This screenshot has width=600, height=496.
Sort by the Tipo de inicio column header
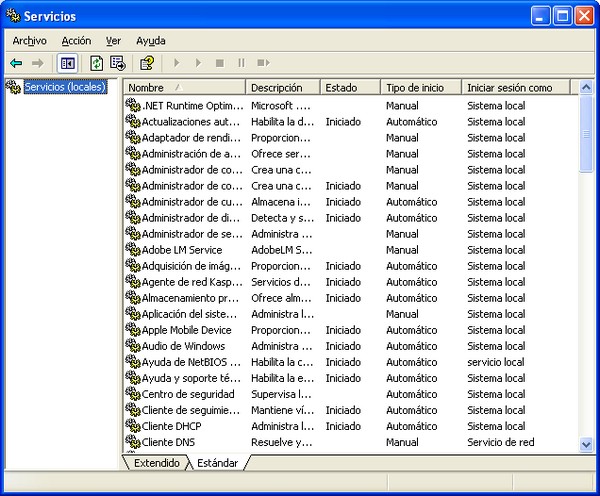click(x=421, y=88)
